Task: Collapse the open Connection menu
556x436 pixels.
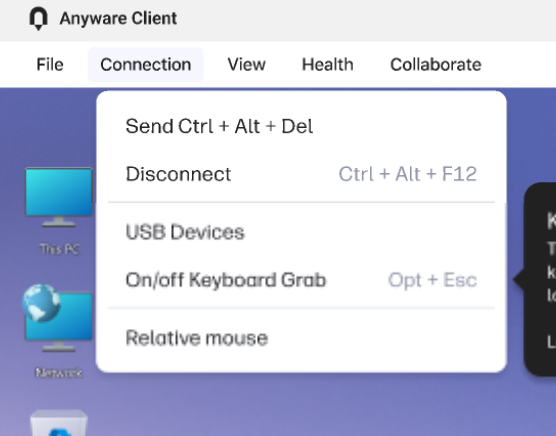Action: click(x=146, y=65)
